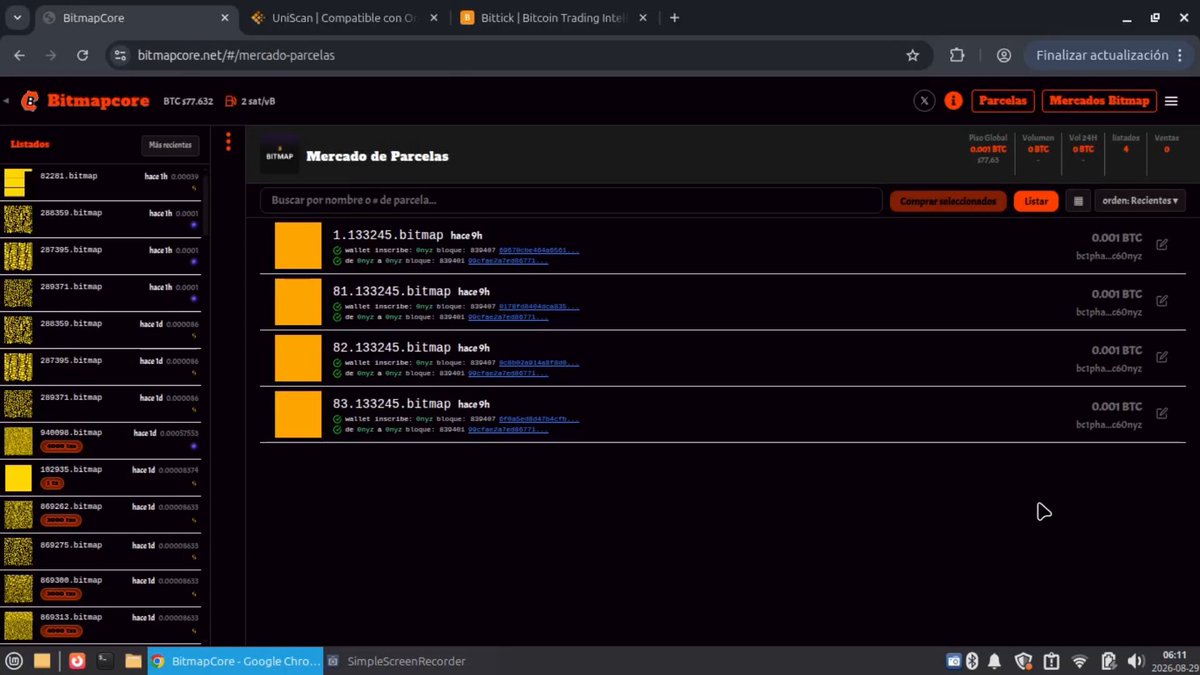Click the edit icon for 83.133245.bitmap

[1162, 412]
